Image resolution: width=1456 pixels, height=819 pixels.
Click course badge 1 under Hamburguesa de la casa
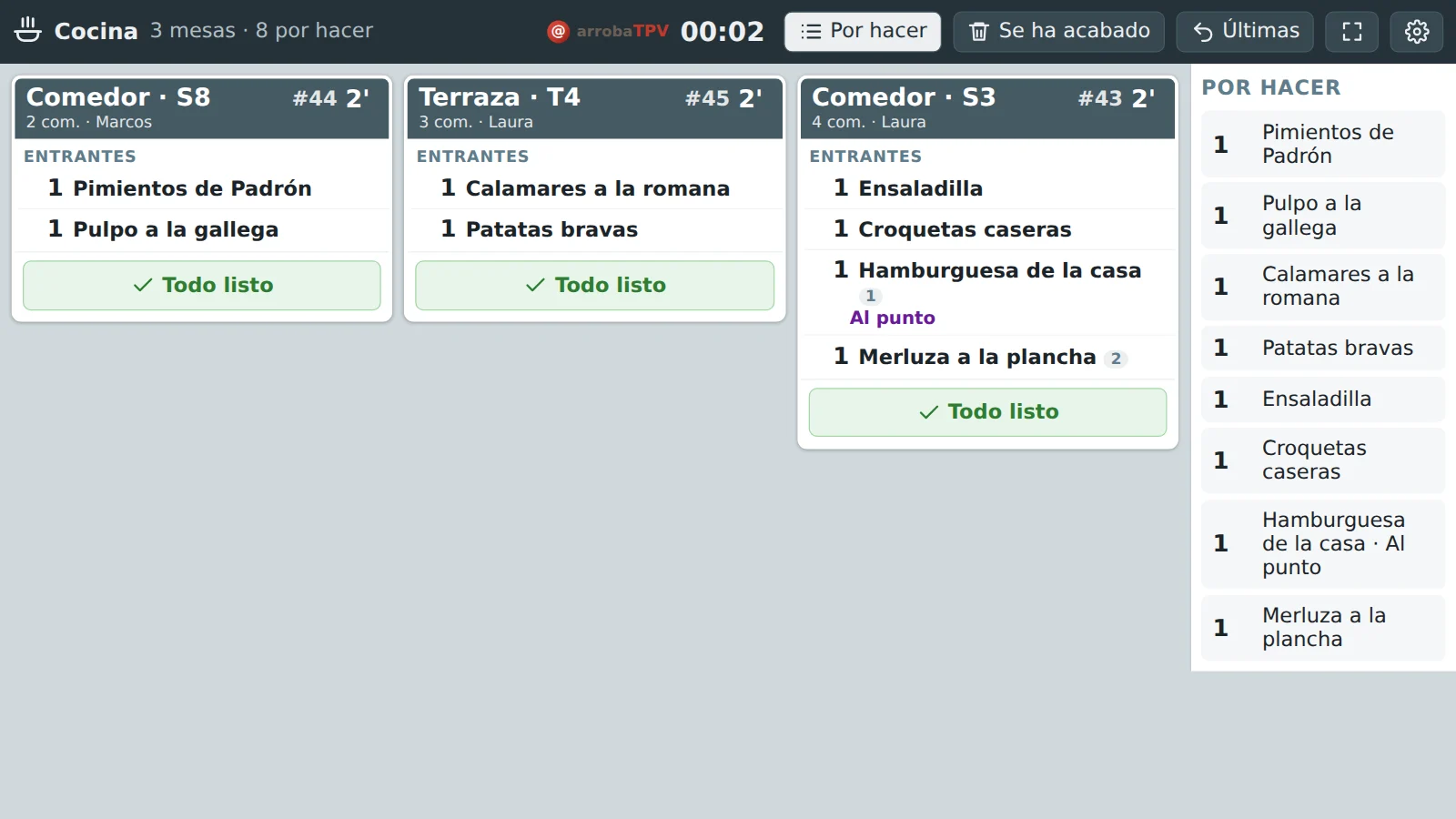coord(871,296)
